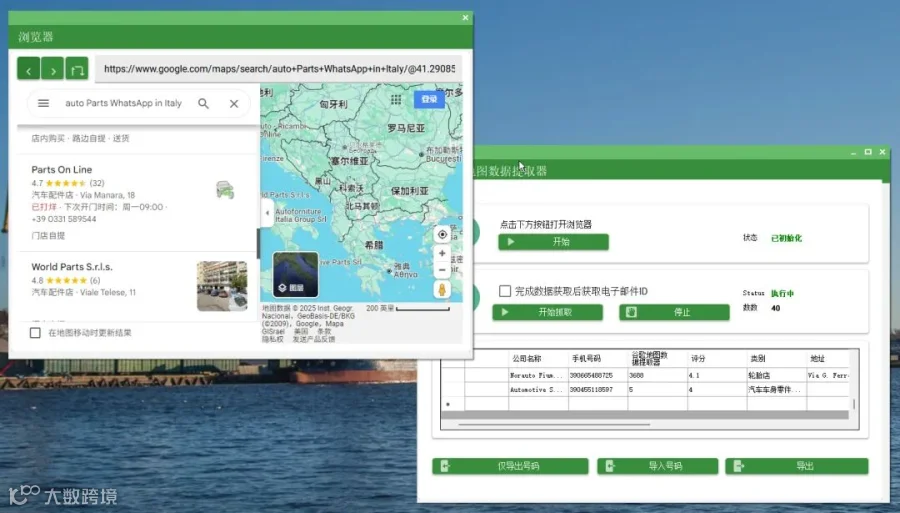Viewport: 900px width, 513px height.
Task: Click the auto Parts WhatsApp search box
Action: [123, 103]
